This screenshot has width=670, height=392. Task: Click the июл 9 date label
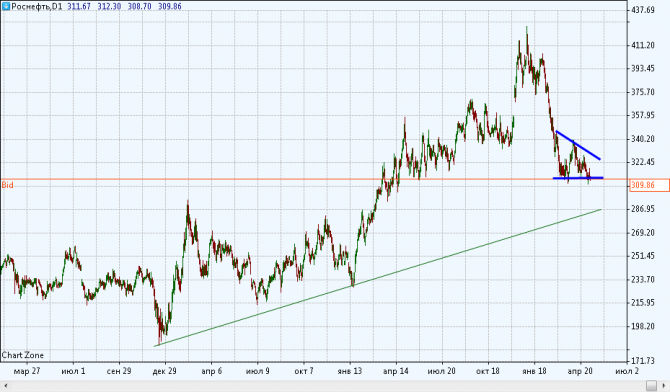[x=258, y=371]
